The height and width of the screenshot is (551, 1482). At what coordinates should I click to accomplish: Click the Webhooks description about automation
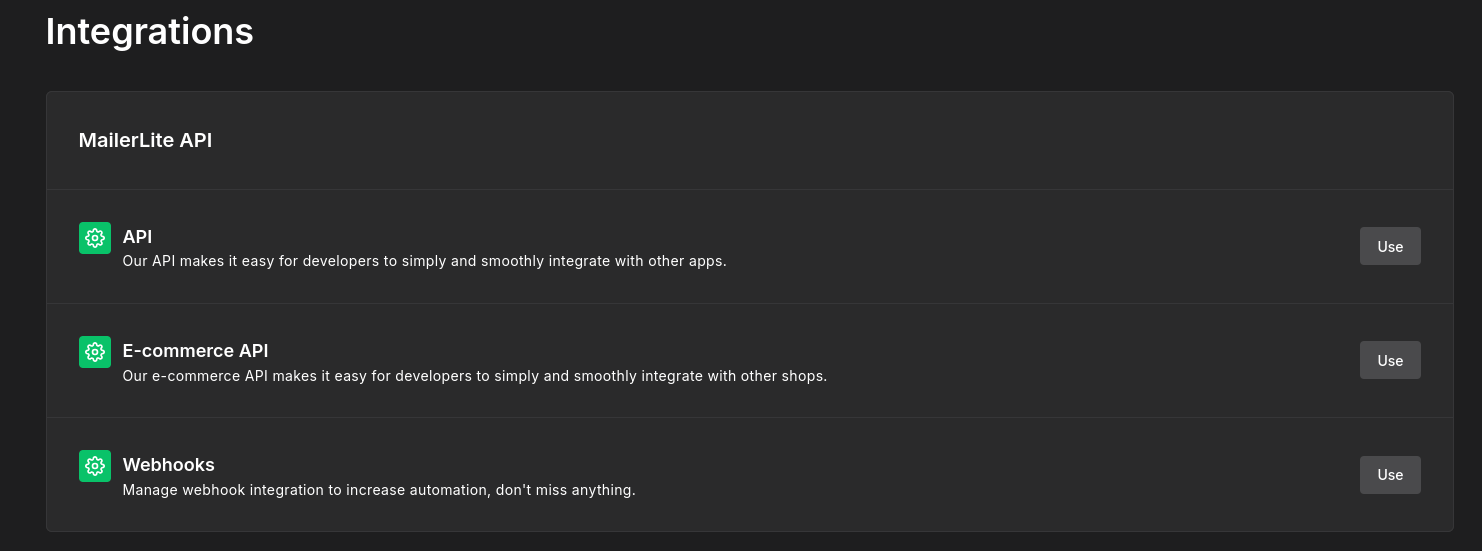tap(378, 491)
